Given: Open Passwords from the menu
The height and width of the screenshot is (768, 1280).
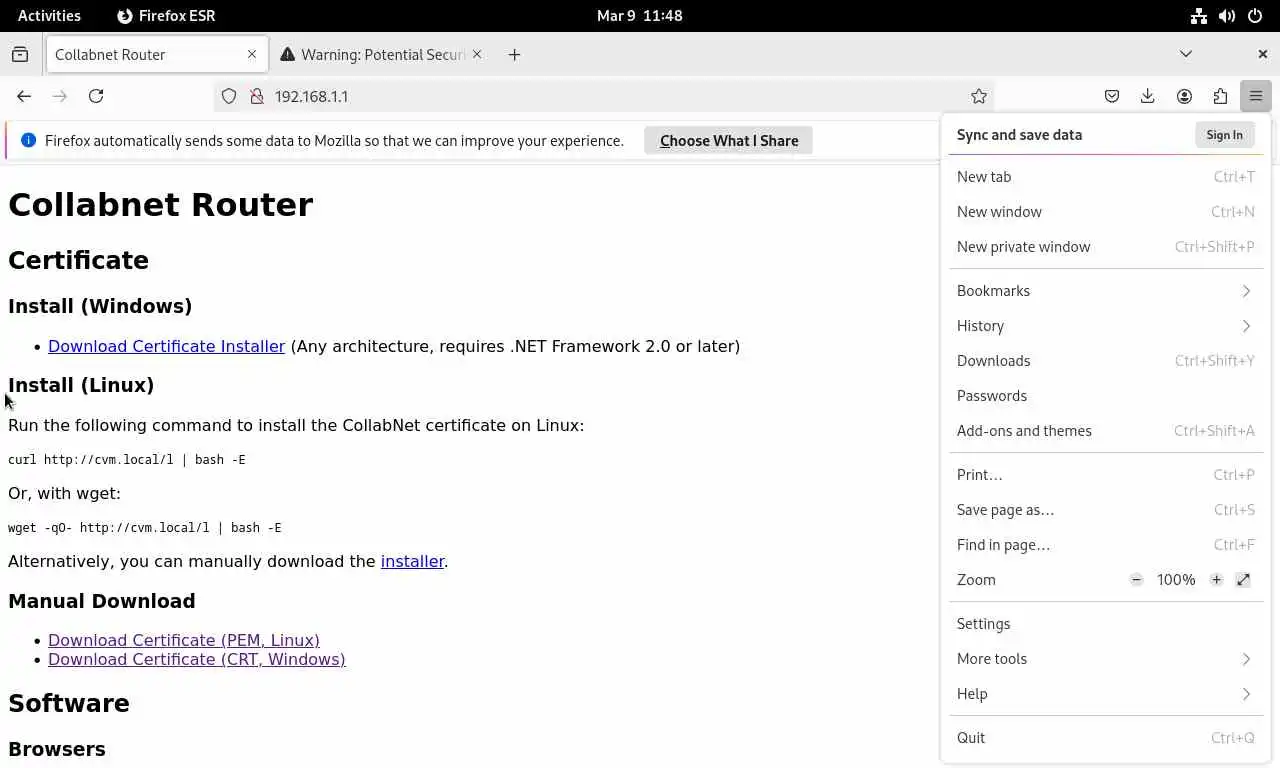Looking at the screenshot, I should click(1106, 396).
